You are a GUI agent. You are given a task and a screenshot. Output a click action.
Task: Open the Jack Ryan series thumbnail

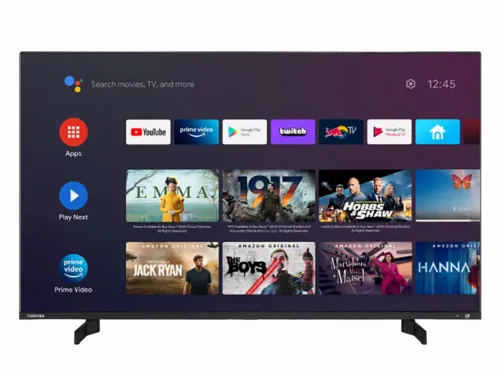(x=172, y=268)
